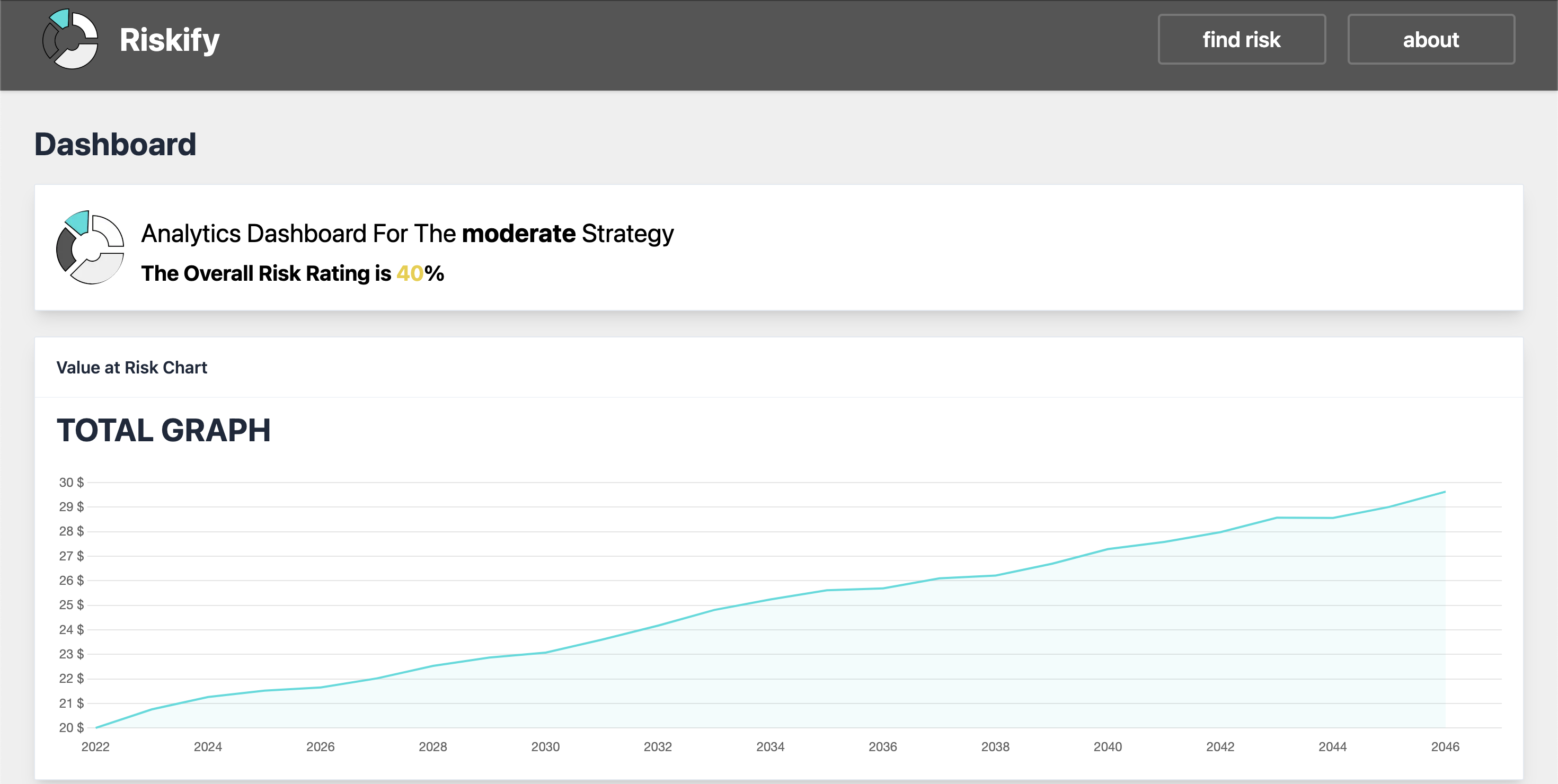This screenshot has width=1558, height=784.
Task: Click the 25 $ y-axis label
Action: click(x=71, y=605)
